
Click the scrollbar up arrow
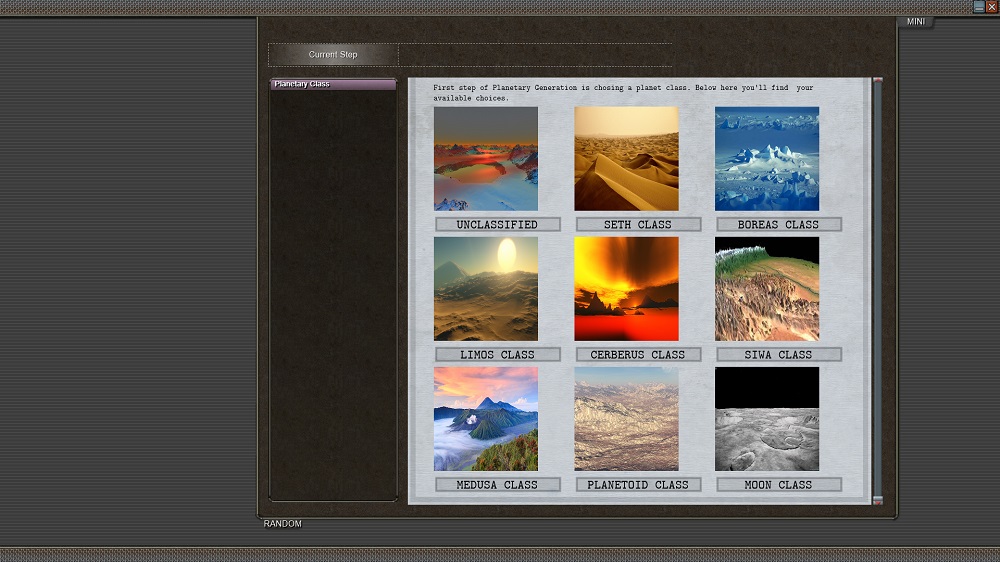(x=878, y=80)
